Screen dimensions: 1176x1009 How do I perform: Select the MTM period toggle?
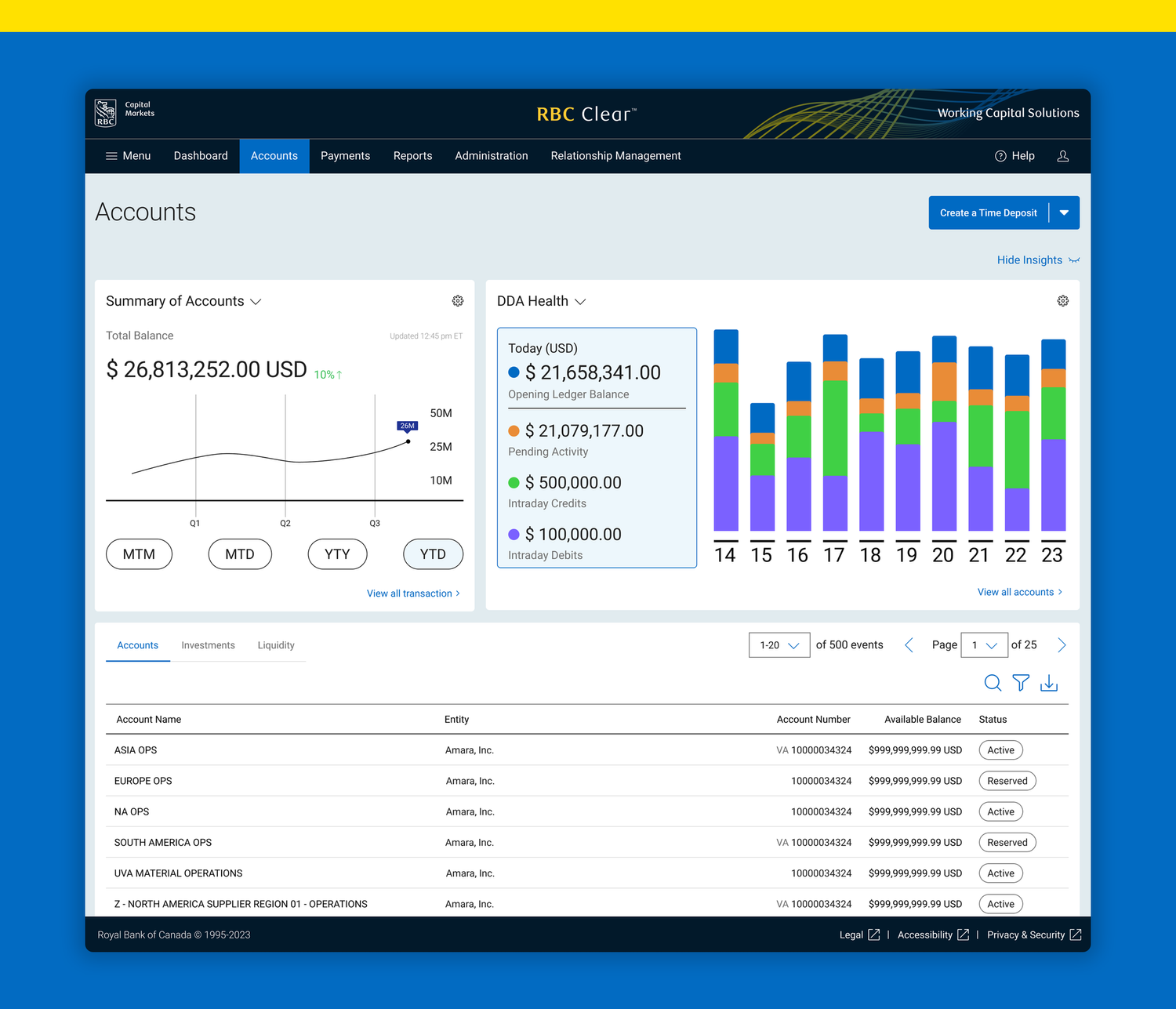coord(139,554)
